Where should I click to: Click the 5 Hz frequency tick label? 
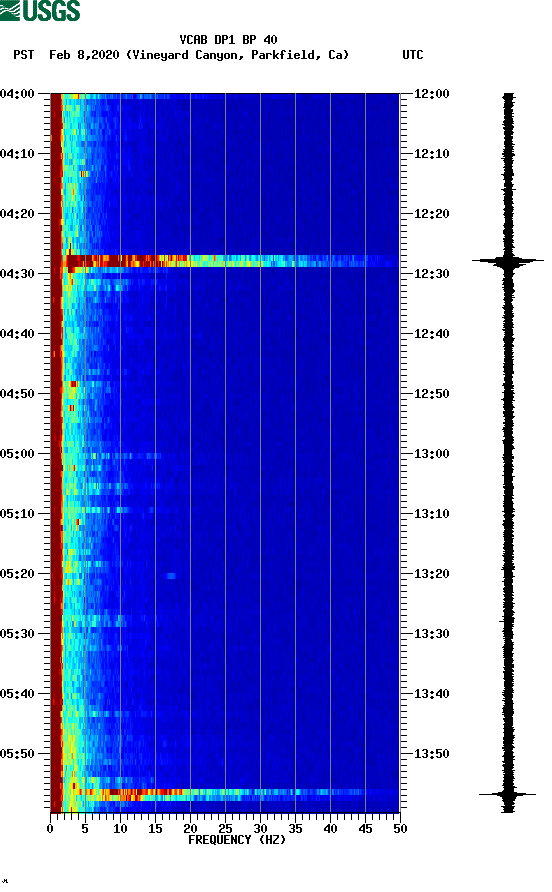pyautogui.click(x=85, y=829)
